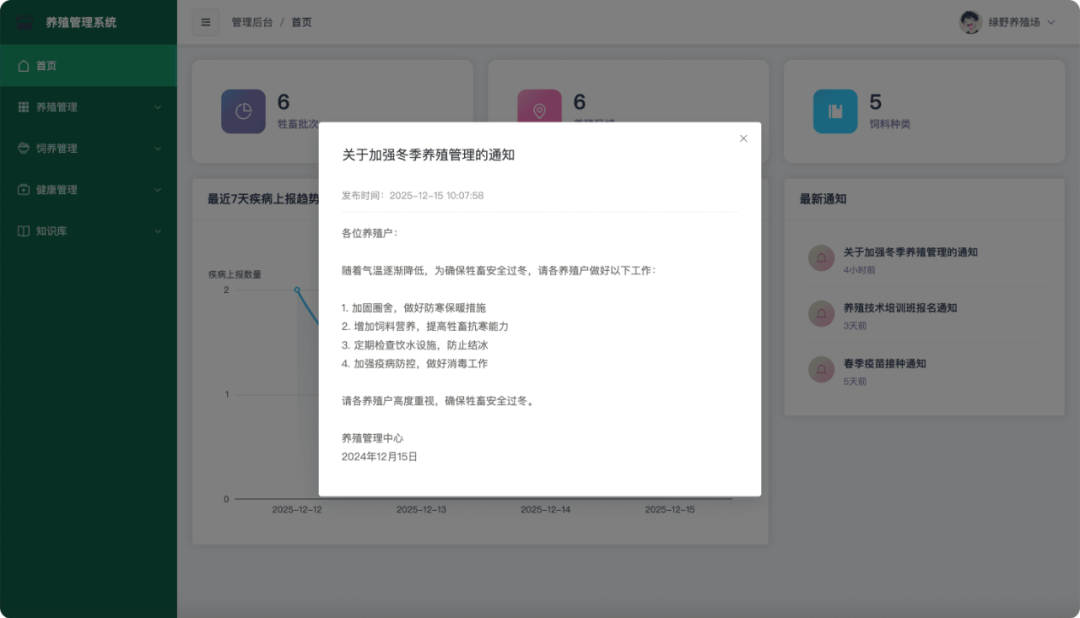Click the bell icon beside 春季疫苗接种通知

click(819, 370)
